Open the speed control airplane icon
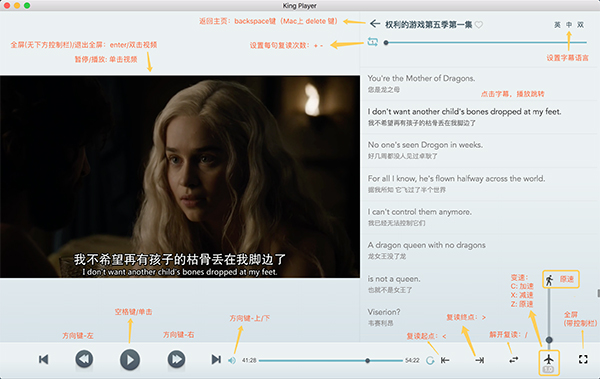Screen dimensions: 600x379 (x=549, y=359)
